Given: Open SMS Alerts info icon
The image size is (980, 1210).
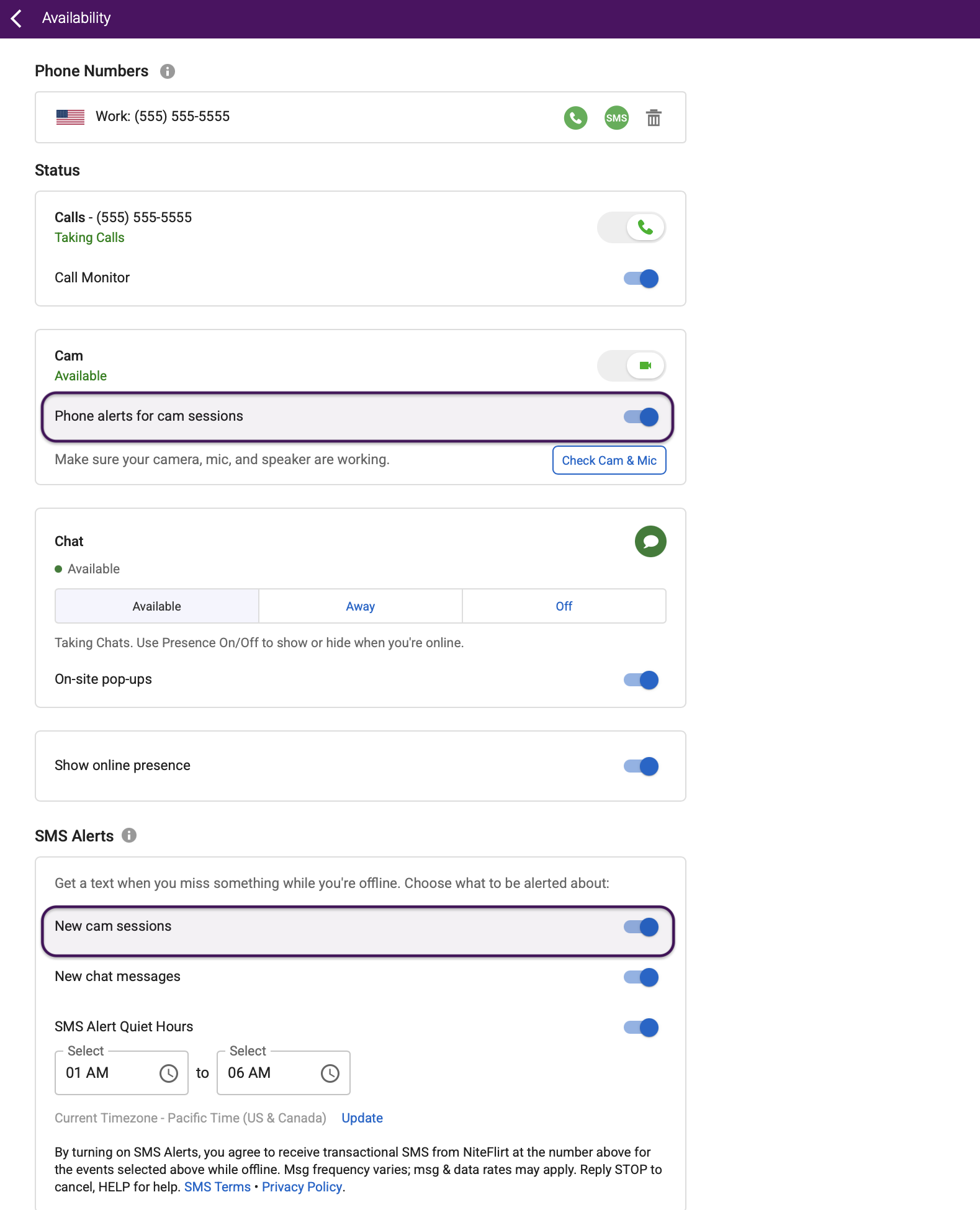Looking at the screenshot, I should click(x=129, y=835).
